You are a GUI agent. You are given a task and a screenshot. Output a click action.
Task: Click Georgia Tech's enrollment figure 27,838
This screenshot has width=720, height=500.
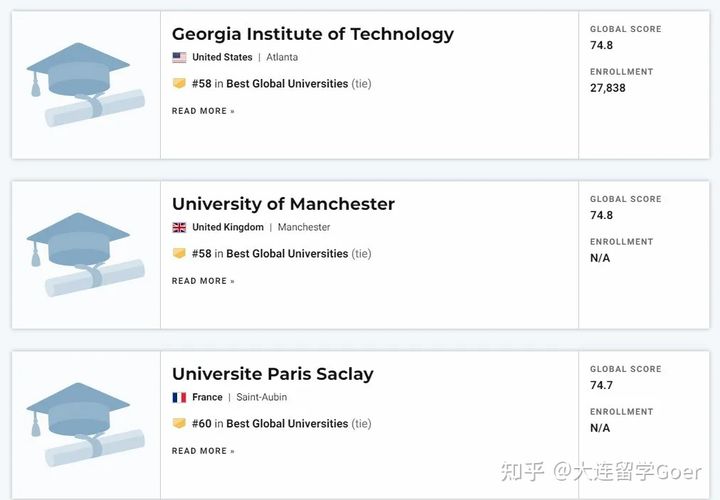tap(608, 88)
